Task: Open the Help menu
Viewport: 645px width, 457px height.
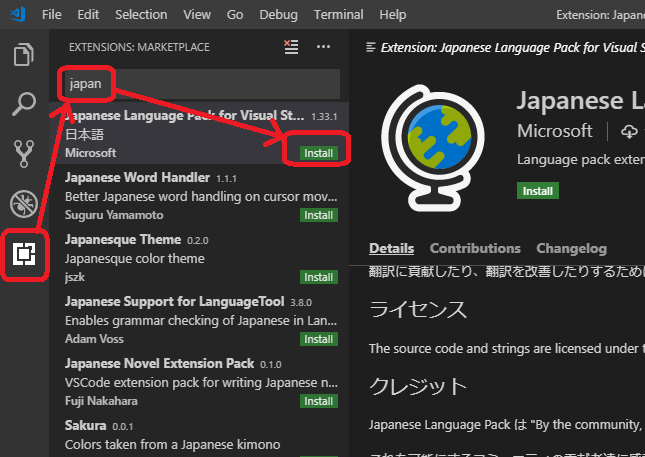Action: (393, 15)
